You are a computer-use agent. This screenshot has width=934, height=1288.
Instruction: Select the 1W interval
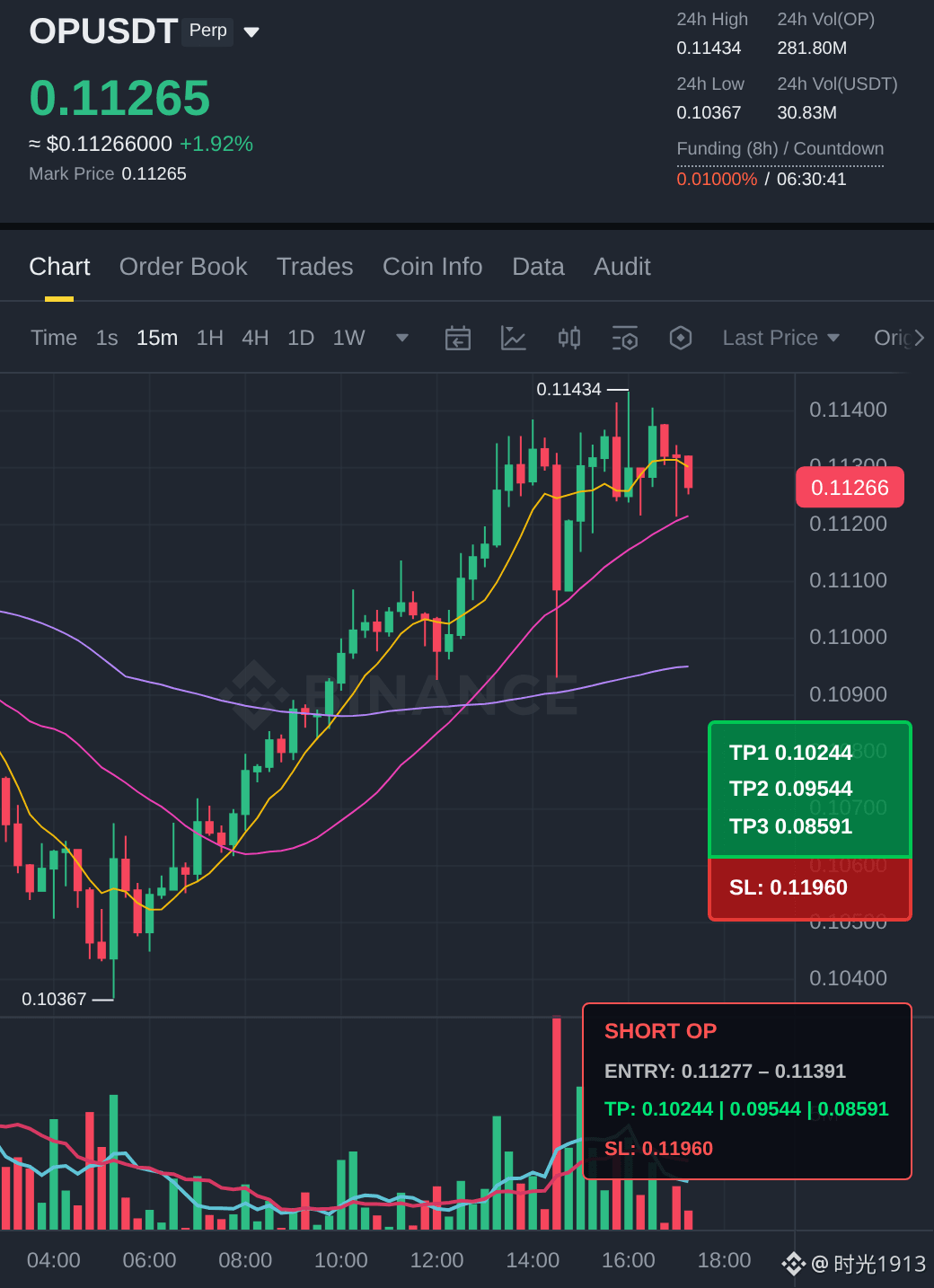[348, 338]
